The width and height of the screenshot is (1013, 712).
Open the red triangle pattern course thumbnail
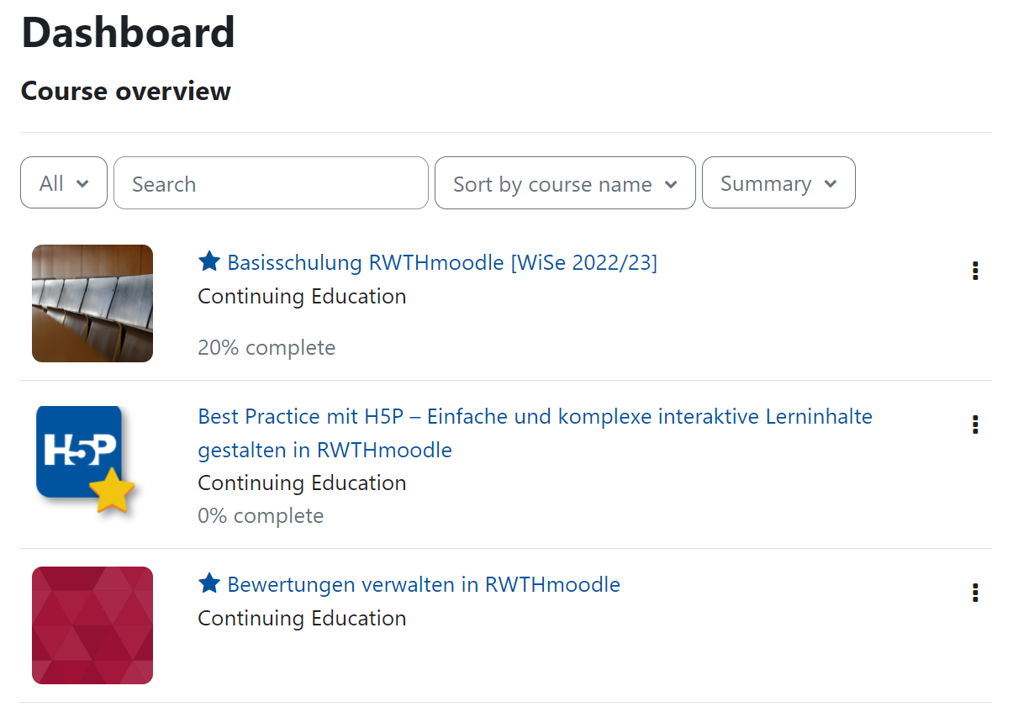click(92, 625)
